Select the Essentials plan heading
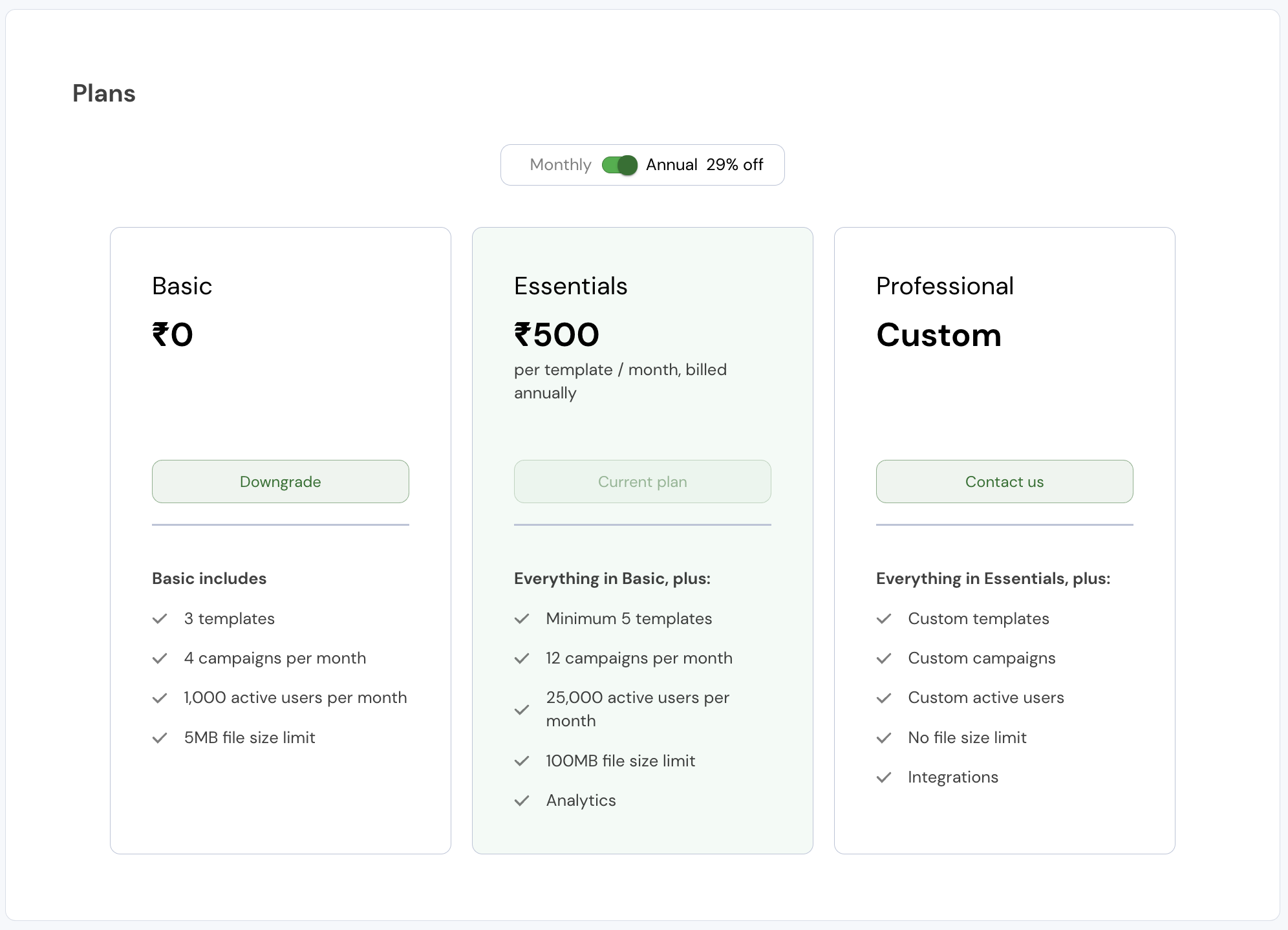Image resolution: width=1288 pixels, height=930 pixels. [x=570, y=286]
